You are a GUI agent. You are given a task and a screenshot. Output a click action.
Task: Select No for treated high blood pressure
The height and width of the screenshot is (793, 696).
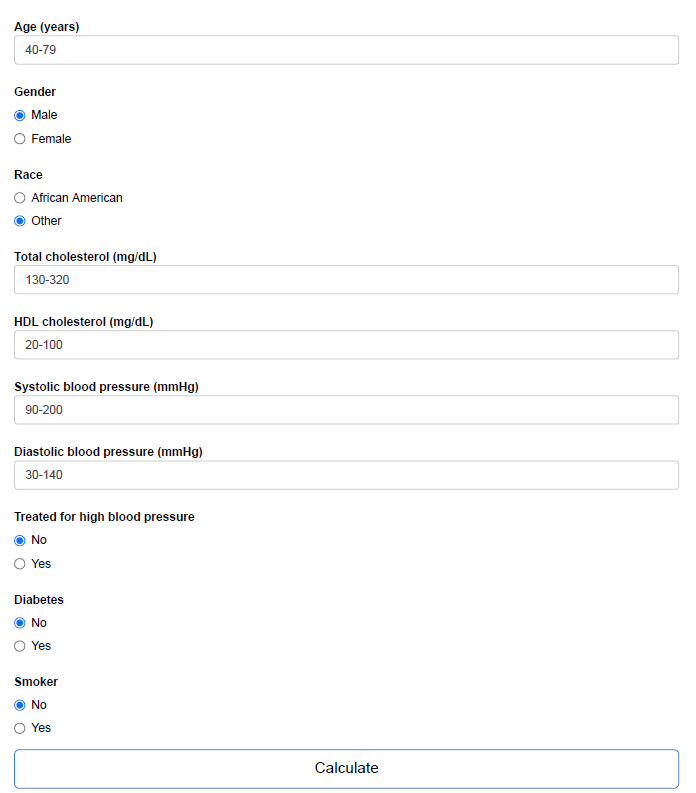pos(20,541)
